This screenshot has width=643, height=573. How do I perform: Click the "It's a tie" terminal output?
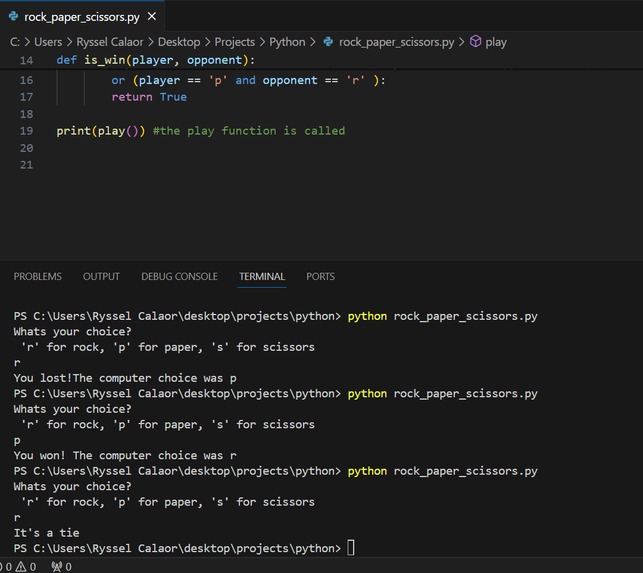46,533
